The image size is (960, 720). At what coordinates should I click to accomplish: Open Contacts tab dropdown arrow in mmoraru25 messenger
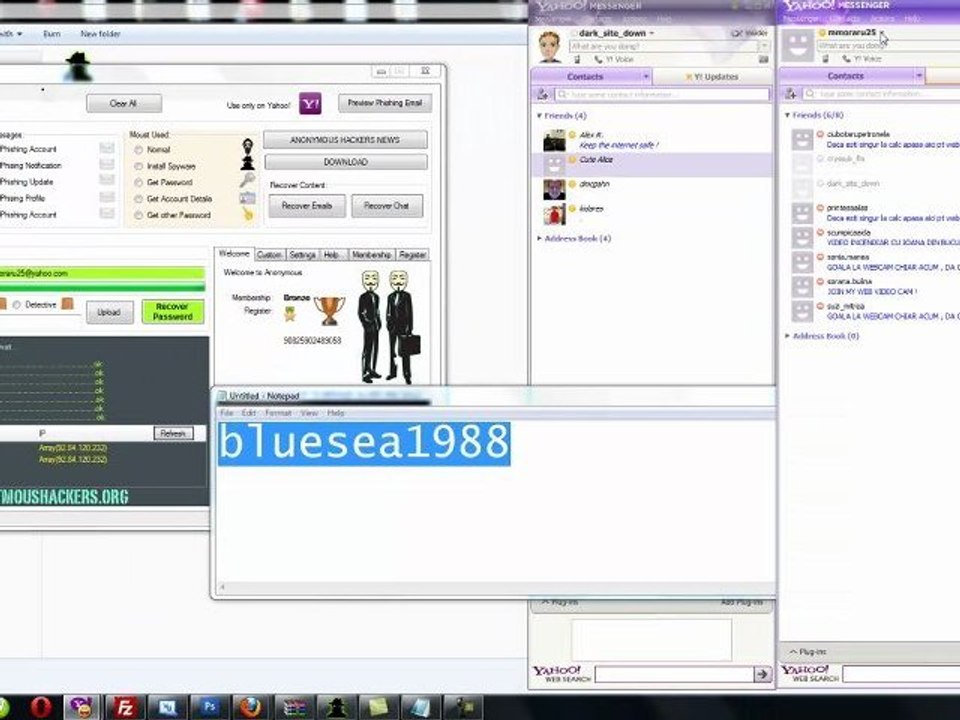918,76
